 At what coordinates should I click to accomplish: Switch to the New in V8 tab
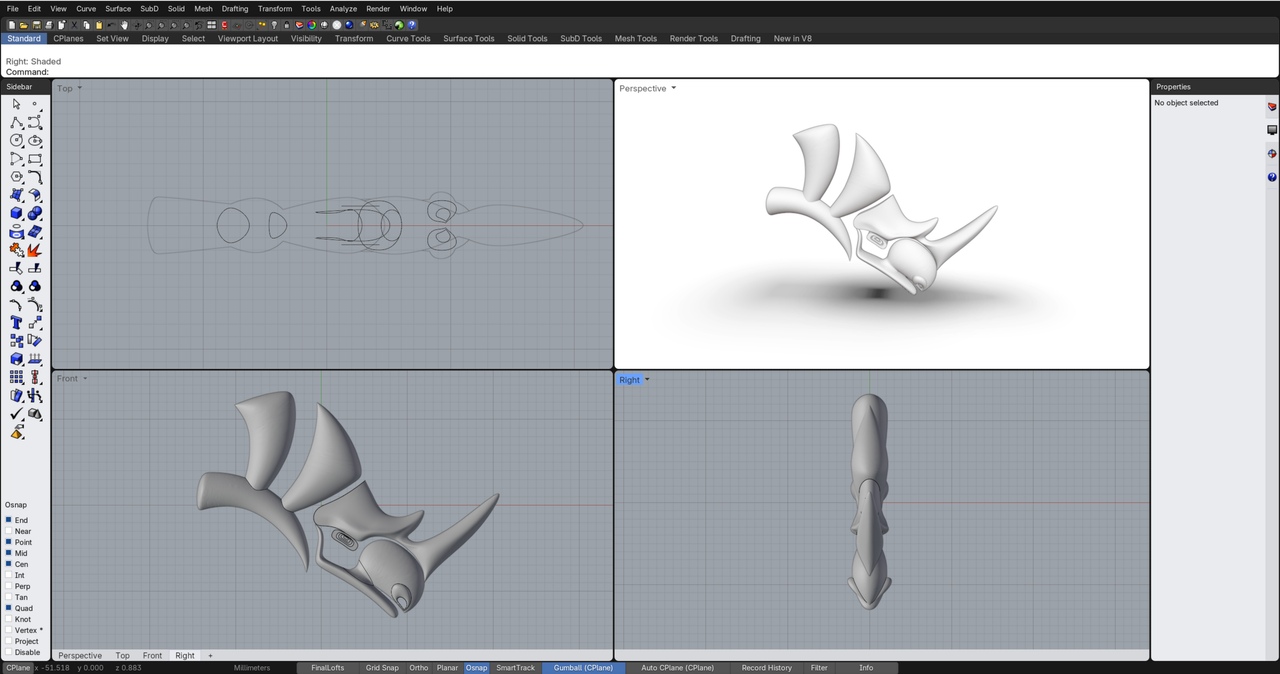point(793,38)
